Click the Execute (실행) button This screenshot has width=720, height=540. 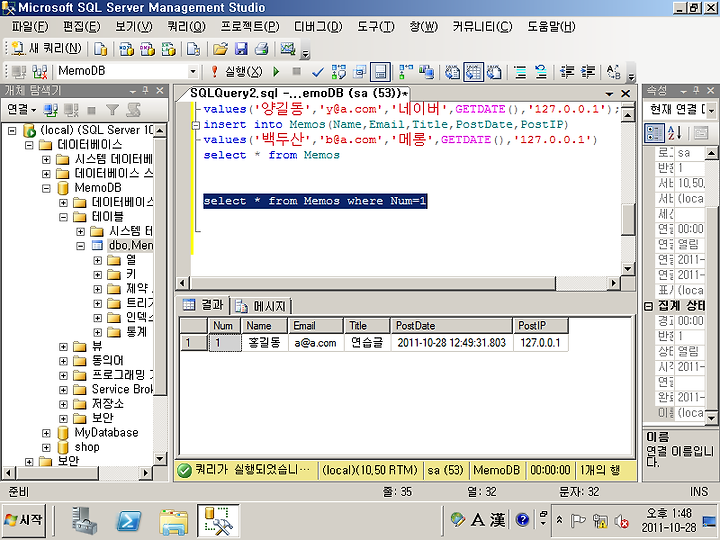click(x=237, y=72)
